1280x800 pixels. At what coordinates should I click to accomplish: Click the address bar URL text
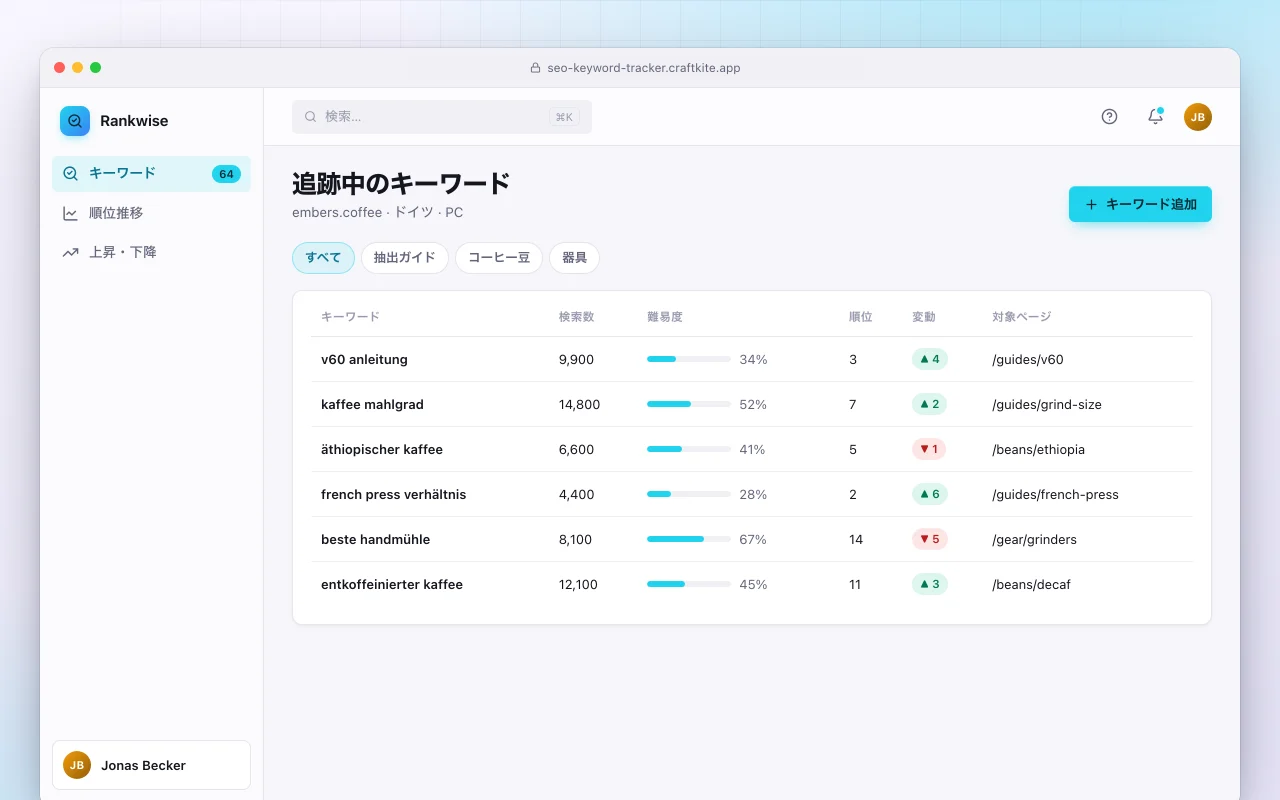click(643, 68)
